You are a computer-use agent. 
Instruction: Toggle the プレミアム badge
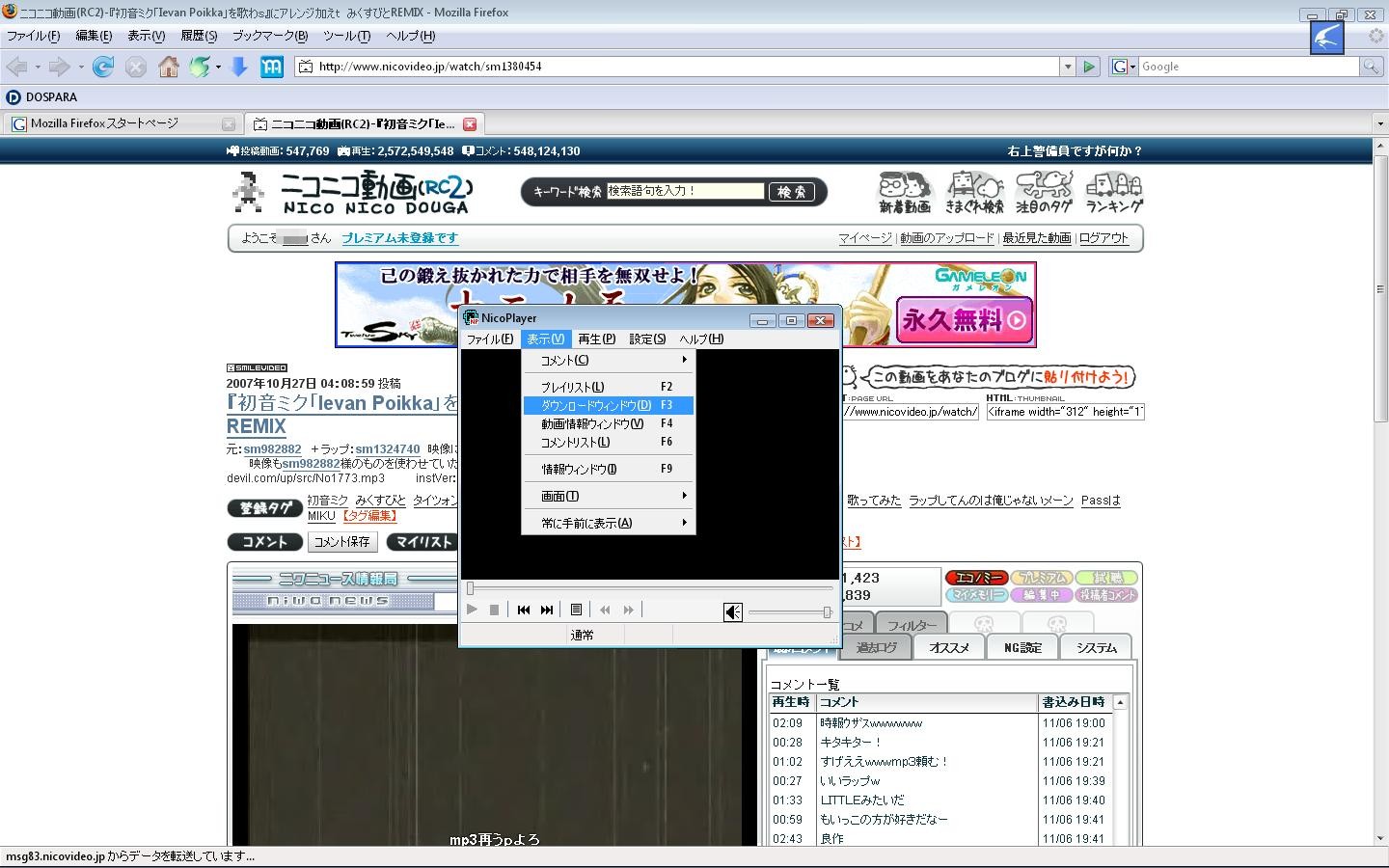1042,578
